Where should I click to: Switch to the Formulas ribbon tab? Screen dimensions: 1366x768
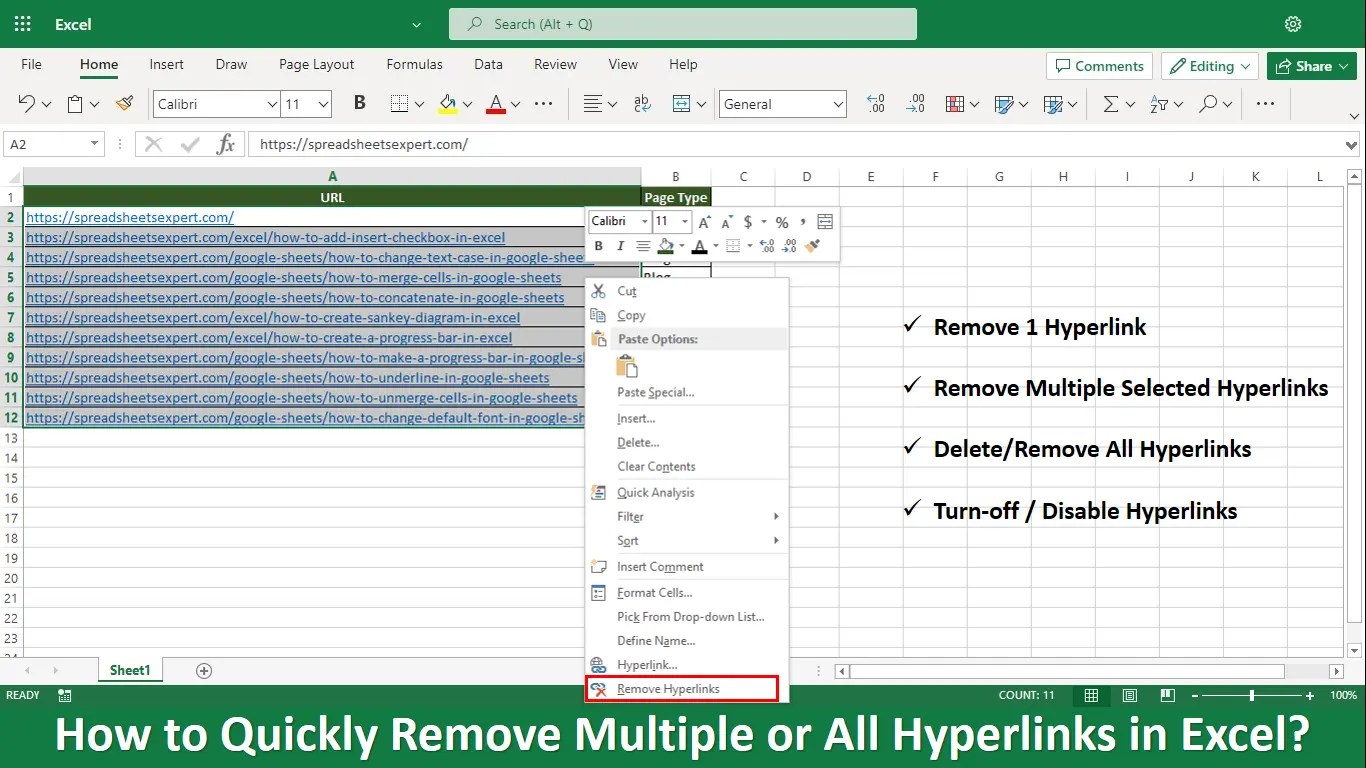coord(414,64)
